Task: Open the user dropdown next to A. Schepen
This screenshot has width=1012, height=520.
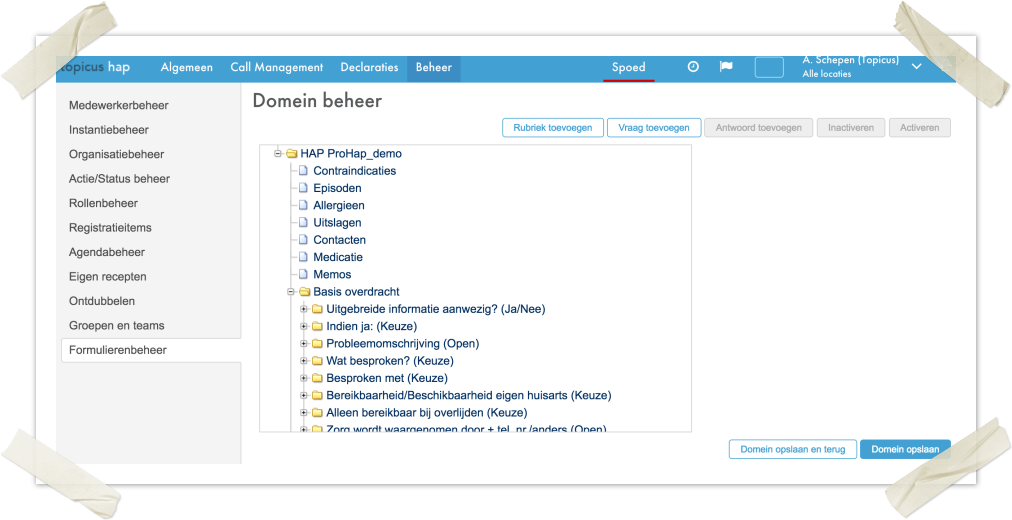Action: coord(917,67)
